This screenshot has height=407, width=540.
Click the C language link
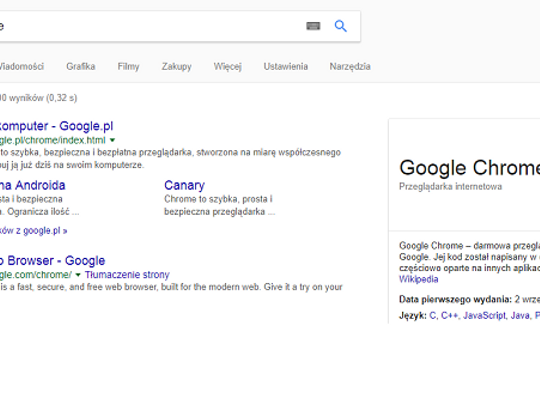coord(433,315)
